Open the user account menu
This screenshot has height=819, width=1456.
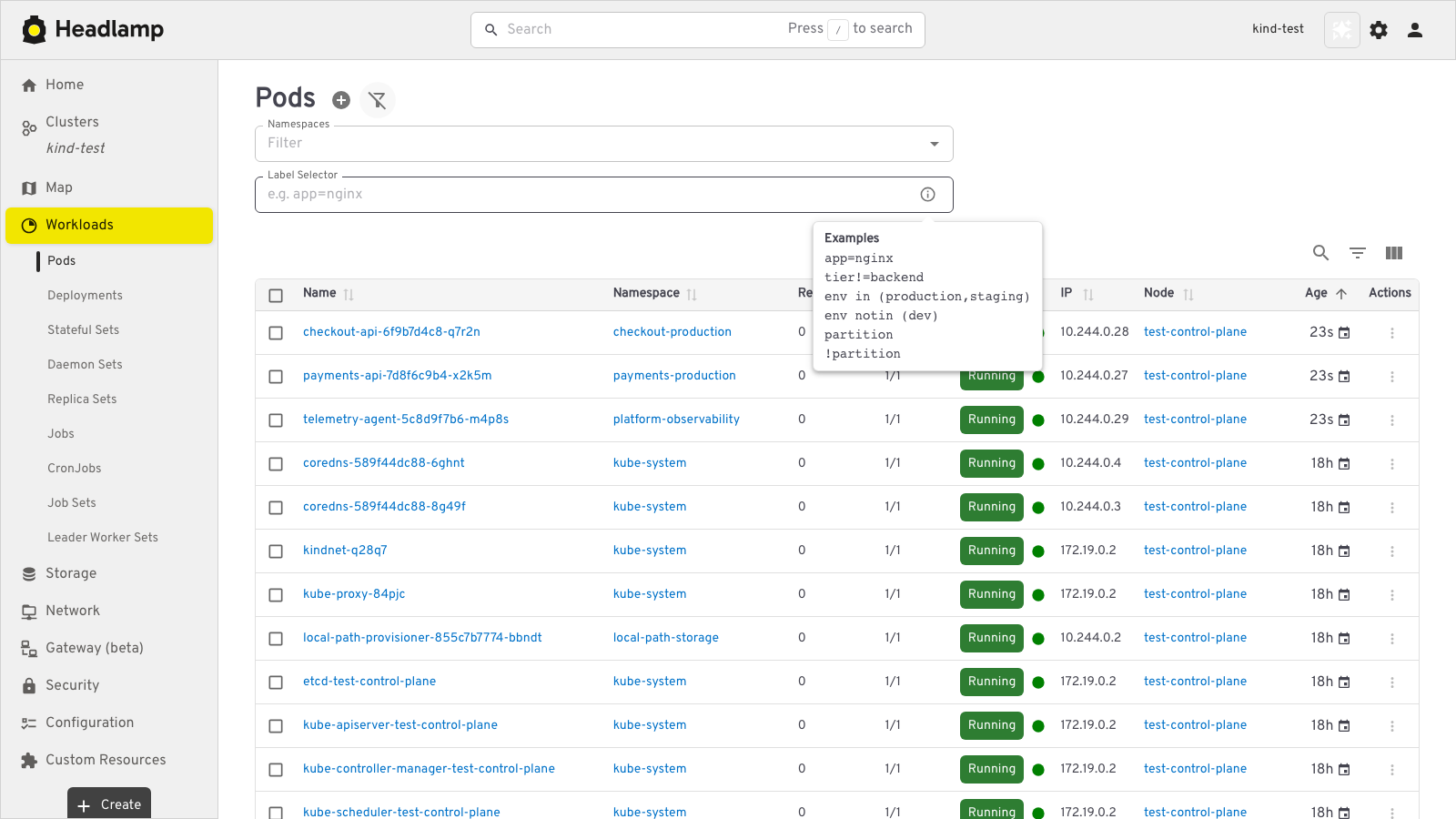(x=1415, y=30)
